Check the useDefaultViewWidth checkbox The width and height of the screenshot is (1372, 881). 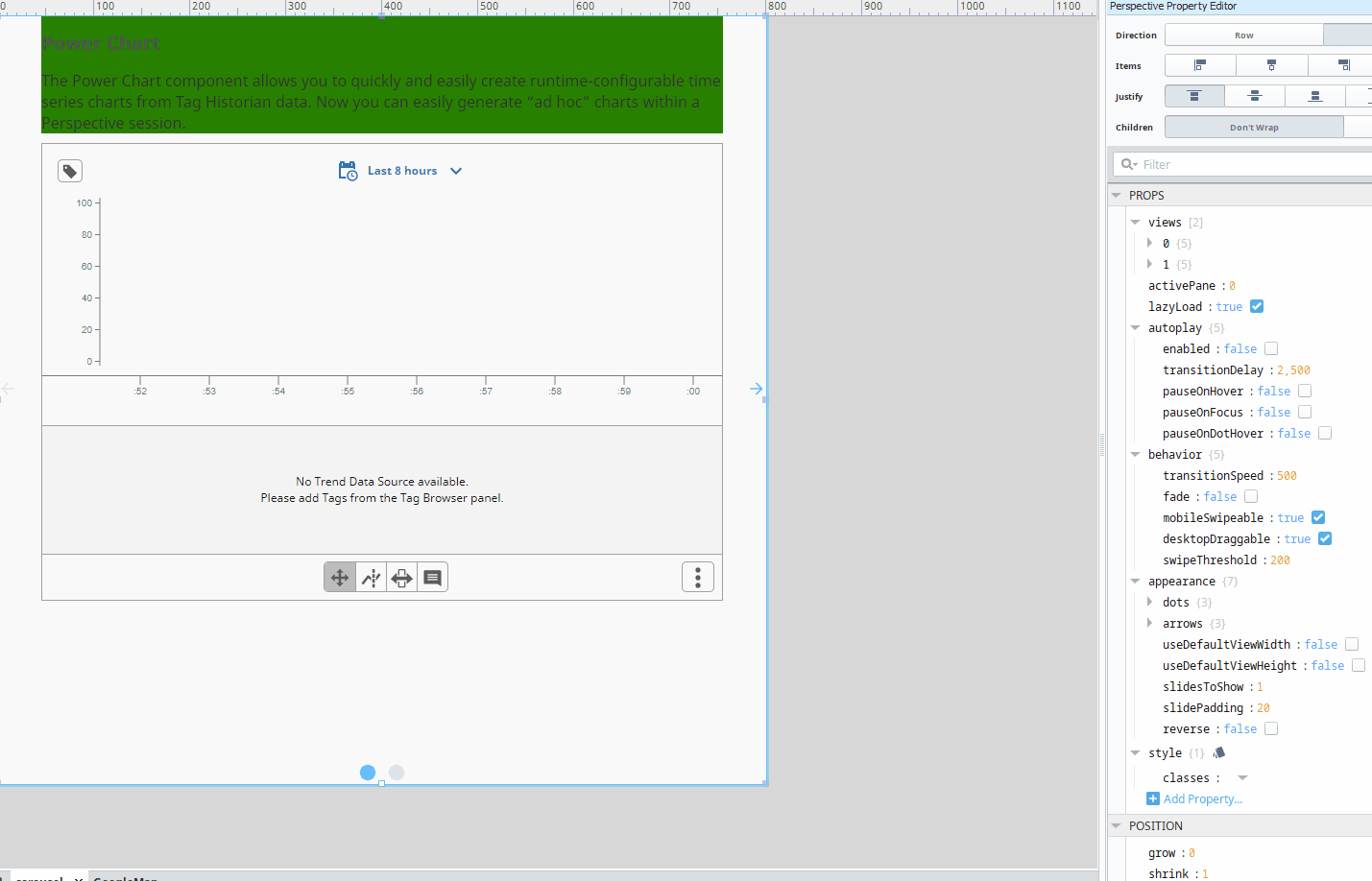(x=1352, y=644)
